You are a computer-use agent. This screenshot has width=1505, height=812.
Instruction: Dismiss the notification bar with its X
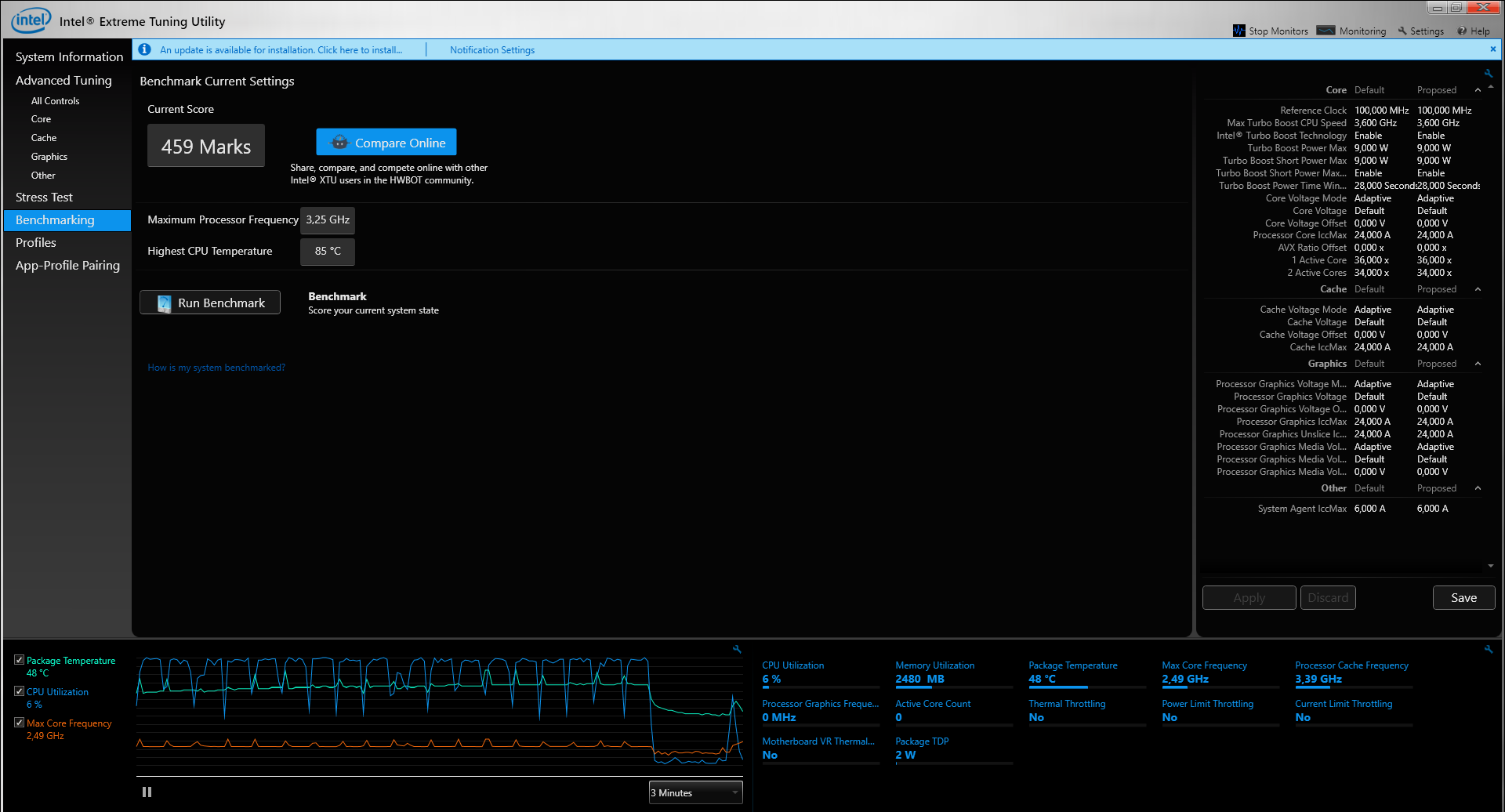click(x=1492, y=49)
